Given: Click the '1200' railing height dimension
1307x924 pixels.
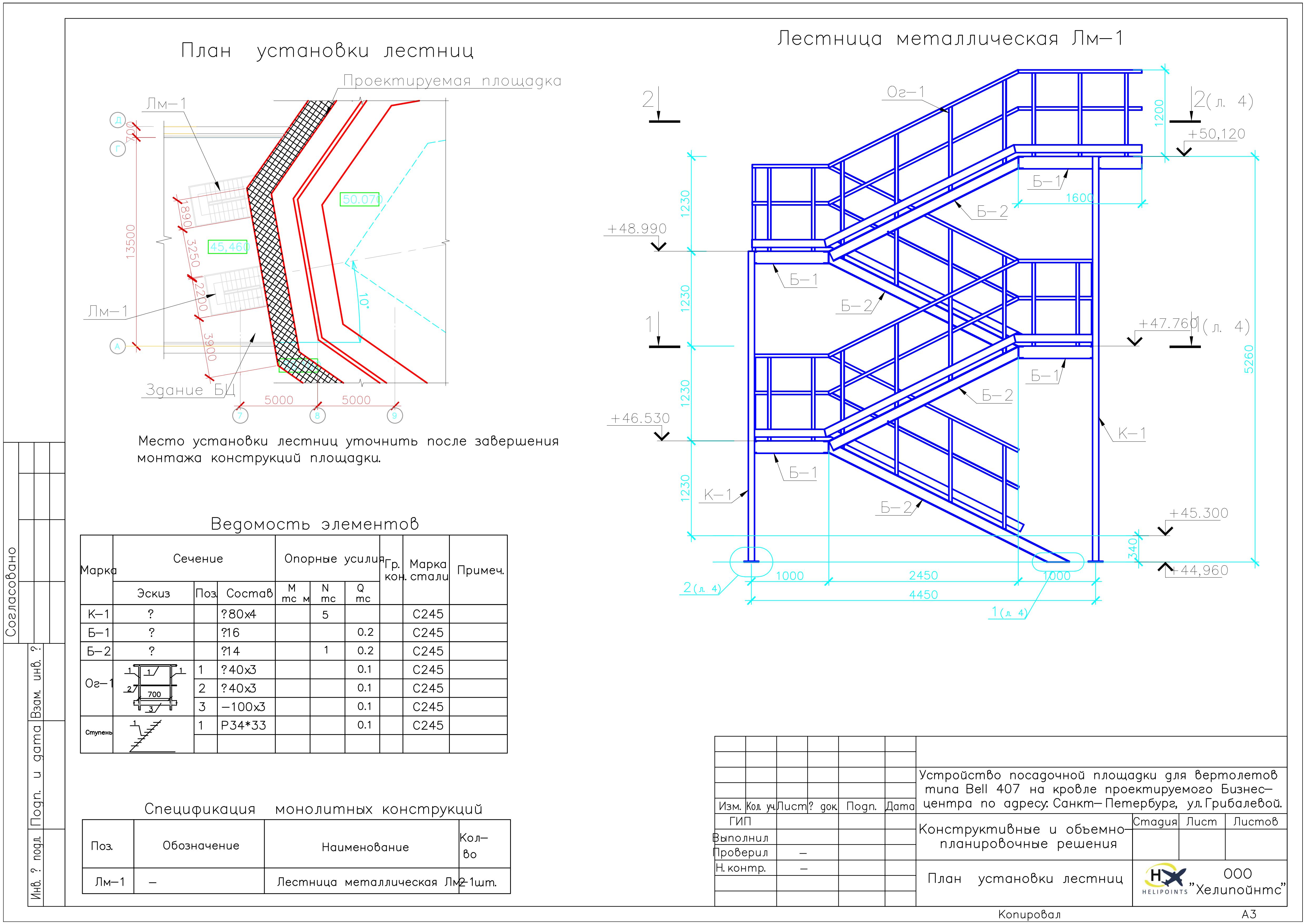Looking at the screenshot, I should pos(1160,113).
